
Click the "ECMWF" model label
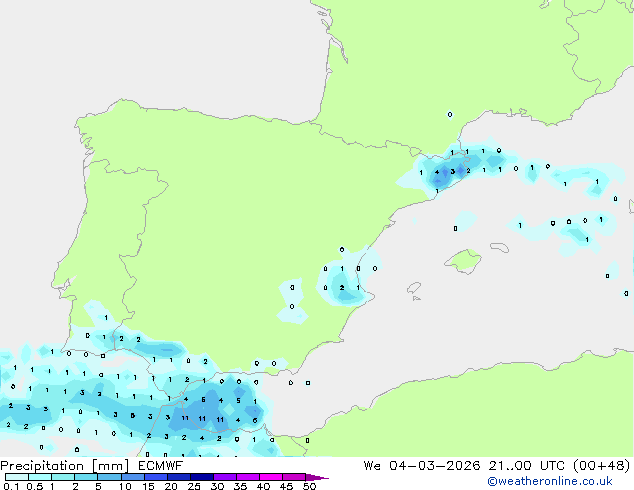[x=161, y=466]
